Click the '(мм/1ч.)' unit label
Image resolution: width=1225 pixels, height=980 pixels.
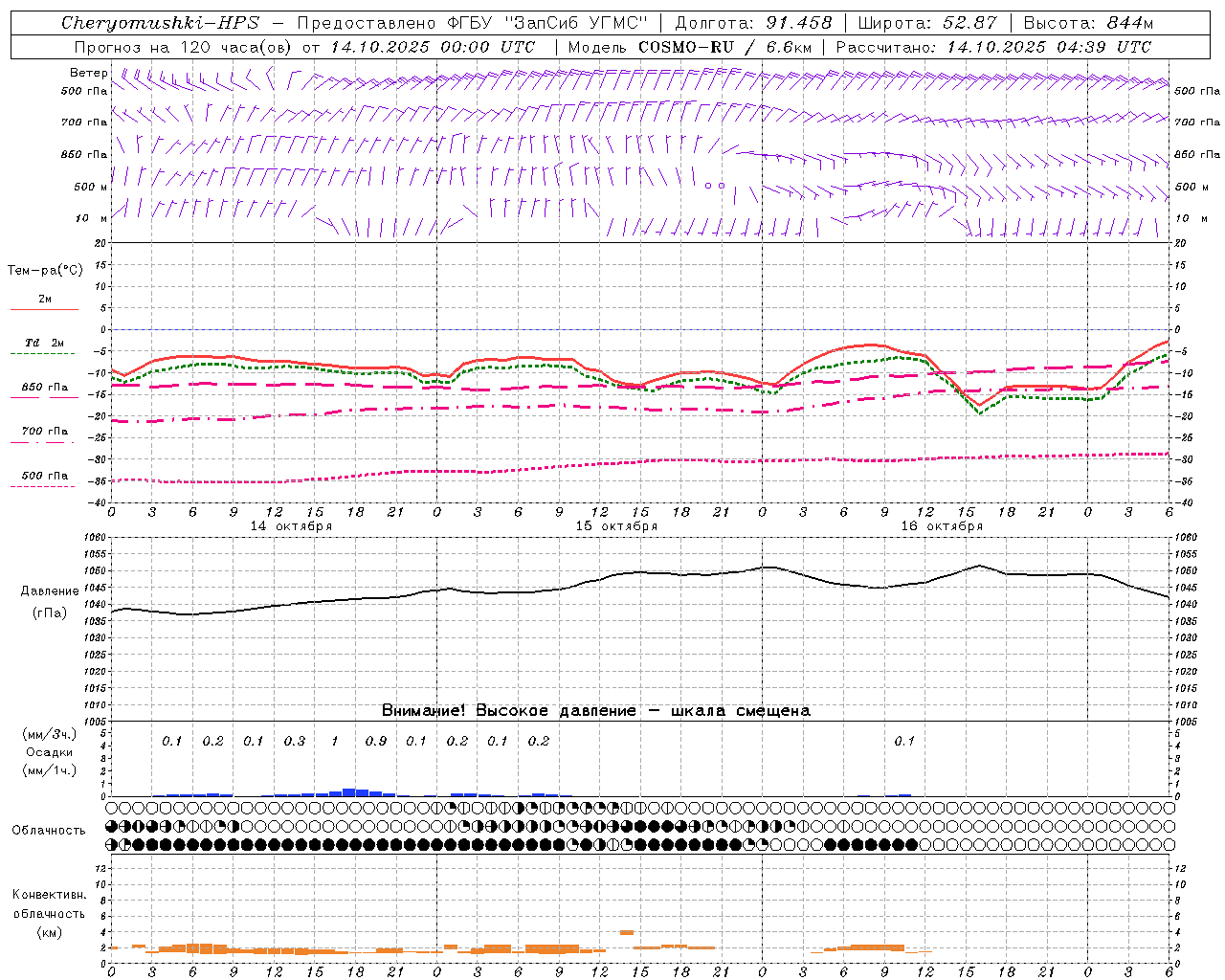[50, 770]
